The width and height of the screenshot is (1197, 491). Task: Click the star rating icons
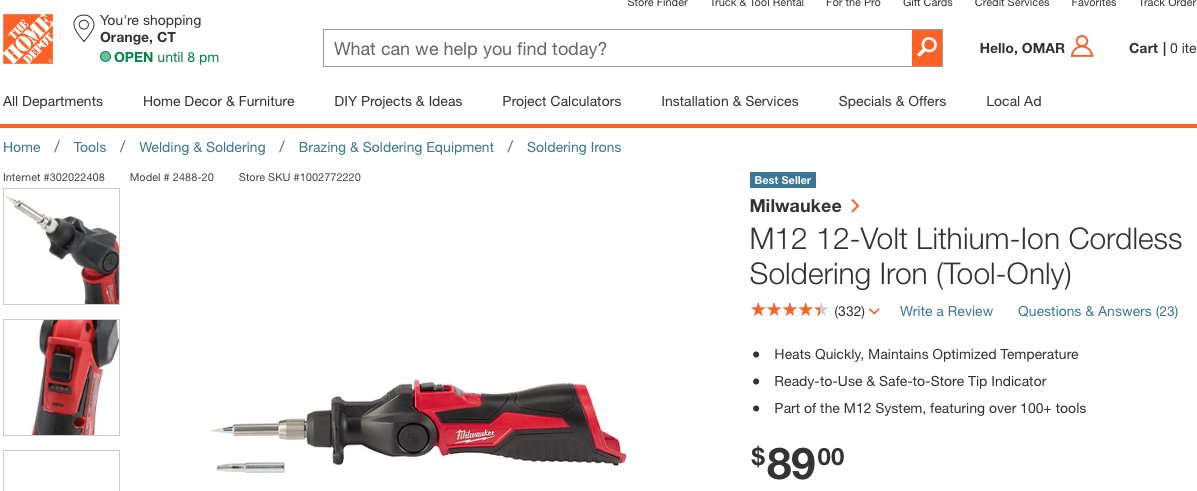click(x=789, y=310)
